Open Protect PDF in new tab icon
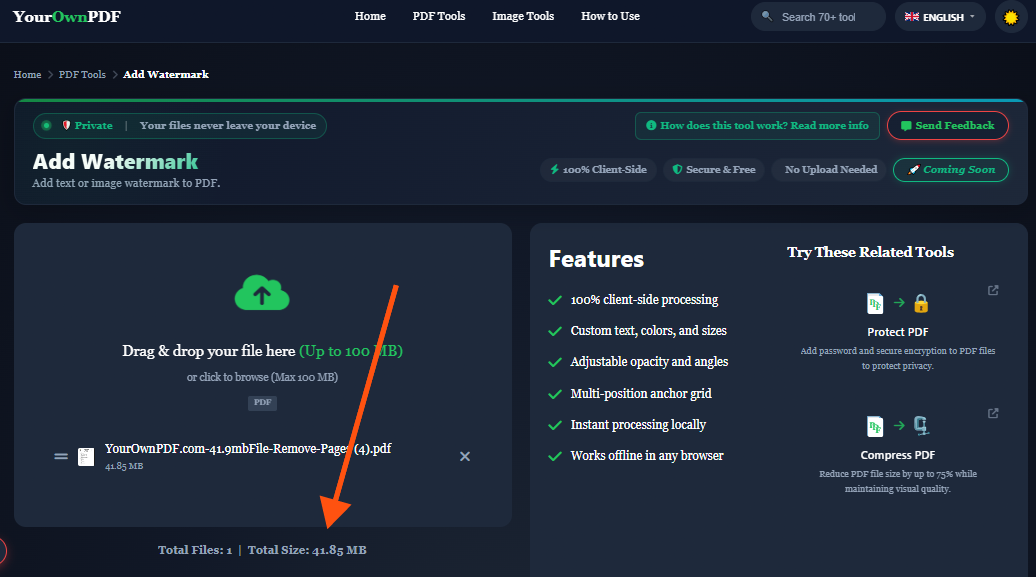The image size is (1036, 577). click(993, 290)
